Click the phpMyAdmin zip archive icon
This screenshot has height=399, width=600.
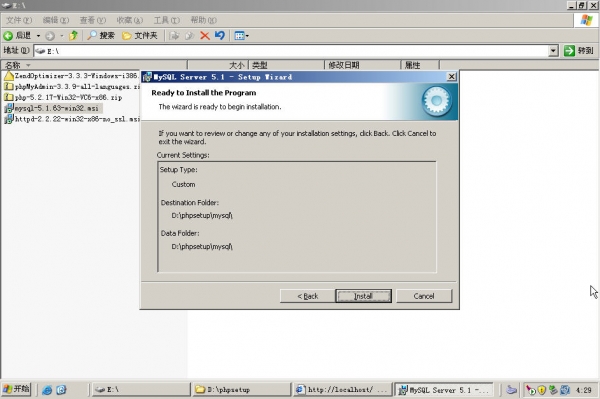coord(9,87)
